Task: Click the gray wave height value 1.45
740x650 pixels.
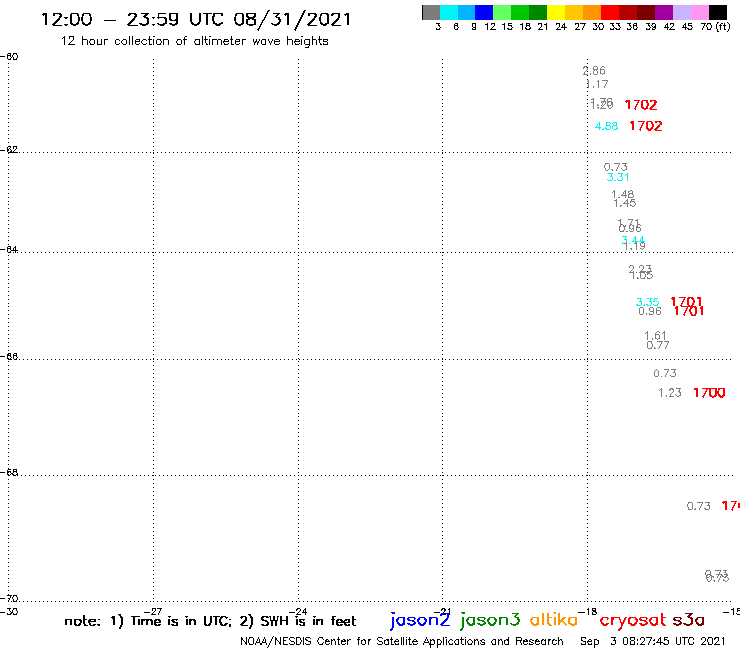Action: click(x=625, y=203)
